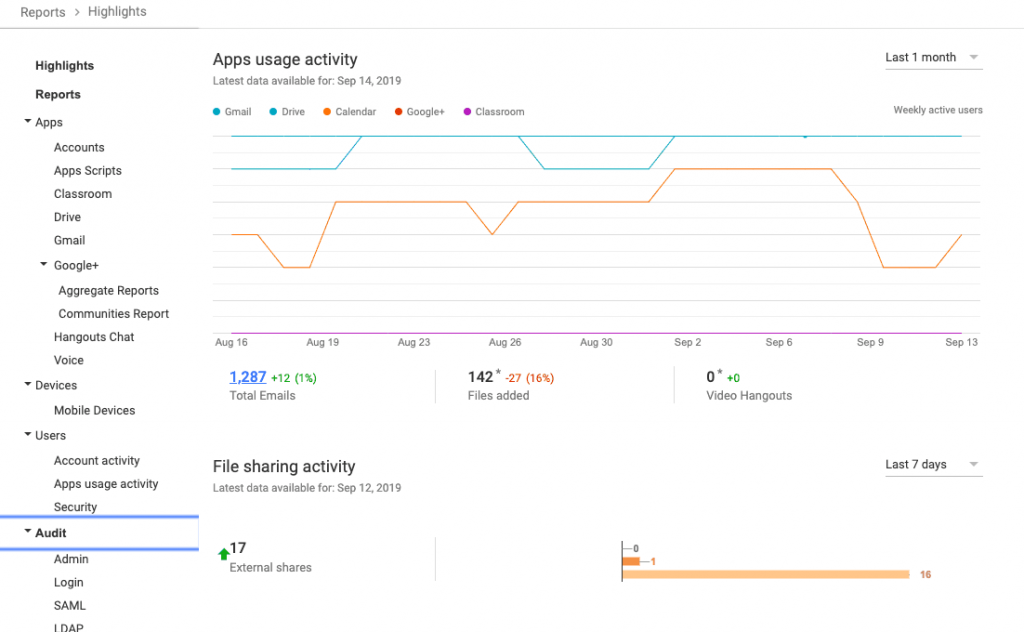Select Apps Scripts in sidebar
Viewport: 1024px width, 632px height.
coord(88,171)
